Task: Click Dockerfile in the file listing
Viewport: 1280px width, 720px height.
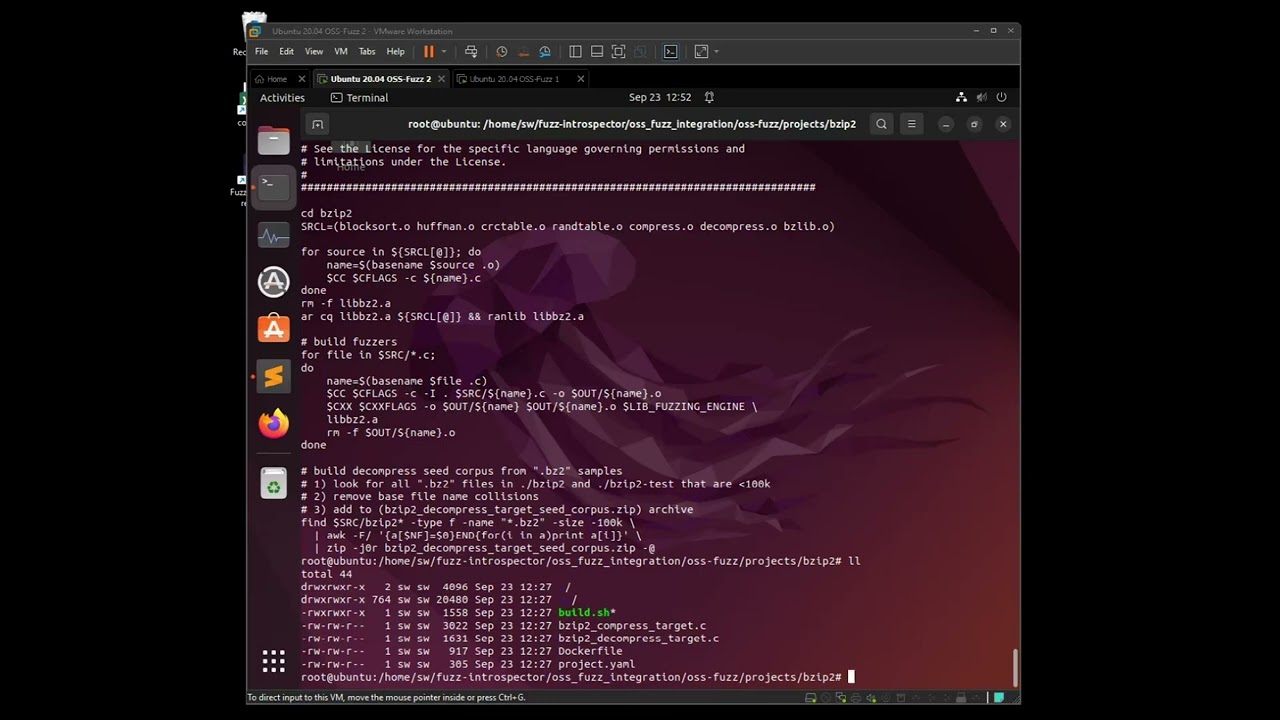Action: (x=590, y=651)
